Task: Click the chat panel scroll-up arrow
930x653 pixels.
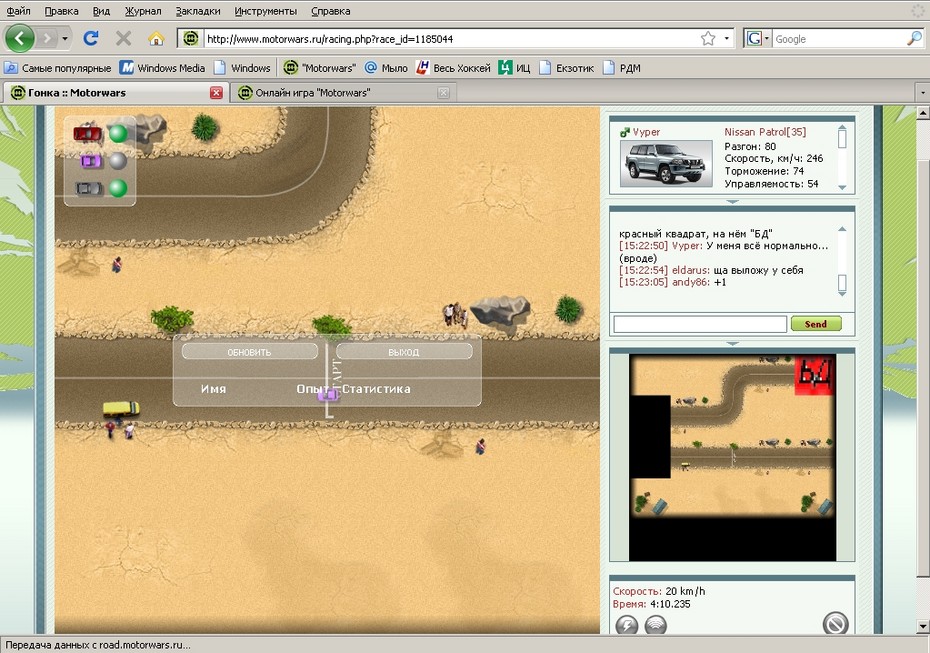Action: coord(842,229)
